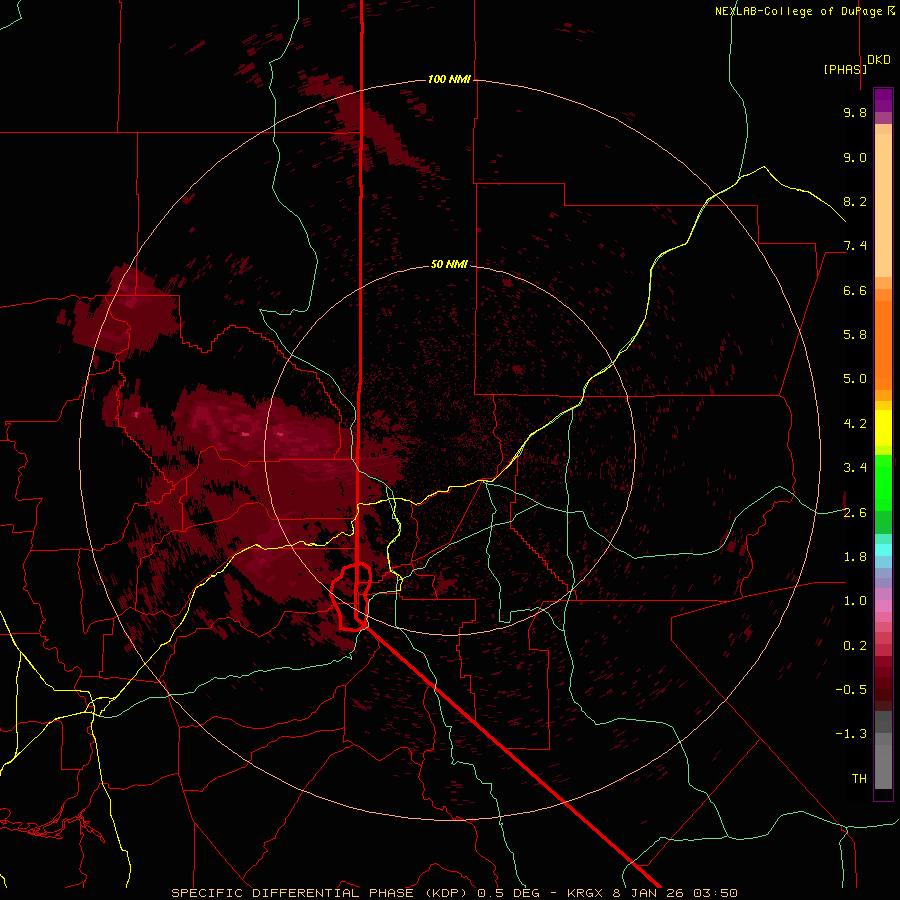The height and width of the screenshot is (900, 900).
Task: Select the 3.4 scale value
Action: tap(855, 468)
